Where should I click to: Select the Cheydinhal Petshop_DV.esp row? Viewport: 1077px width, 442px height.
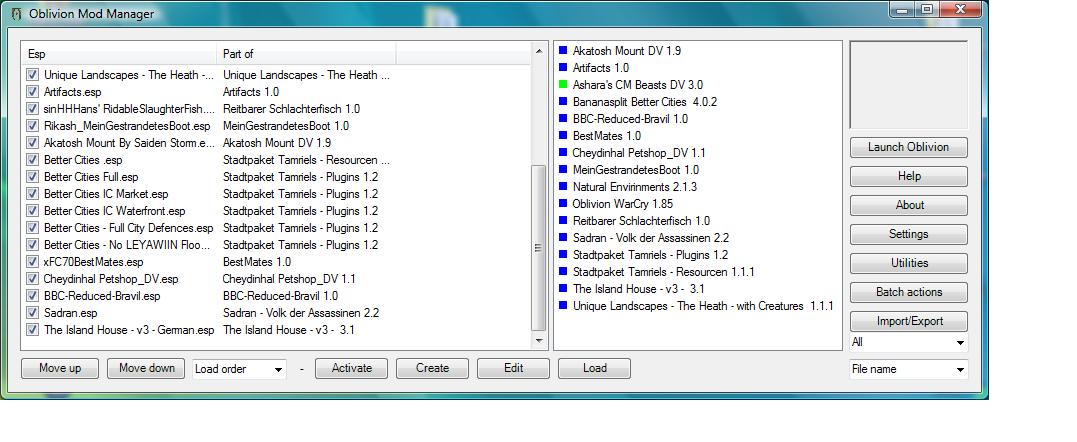[110, 279]
